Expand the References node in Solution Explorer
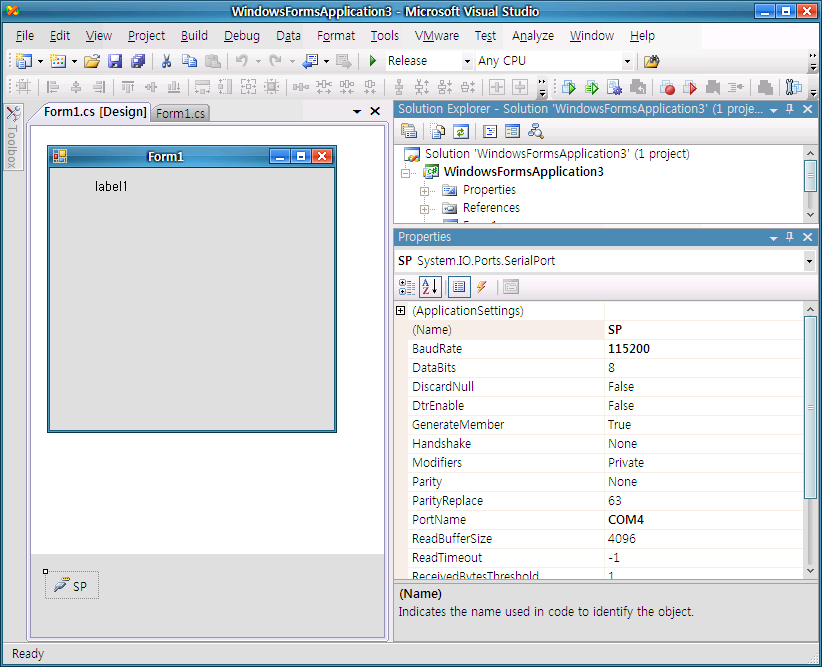The image size is (822, 667). pos(424,209)
